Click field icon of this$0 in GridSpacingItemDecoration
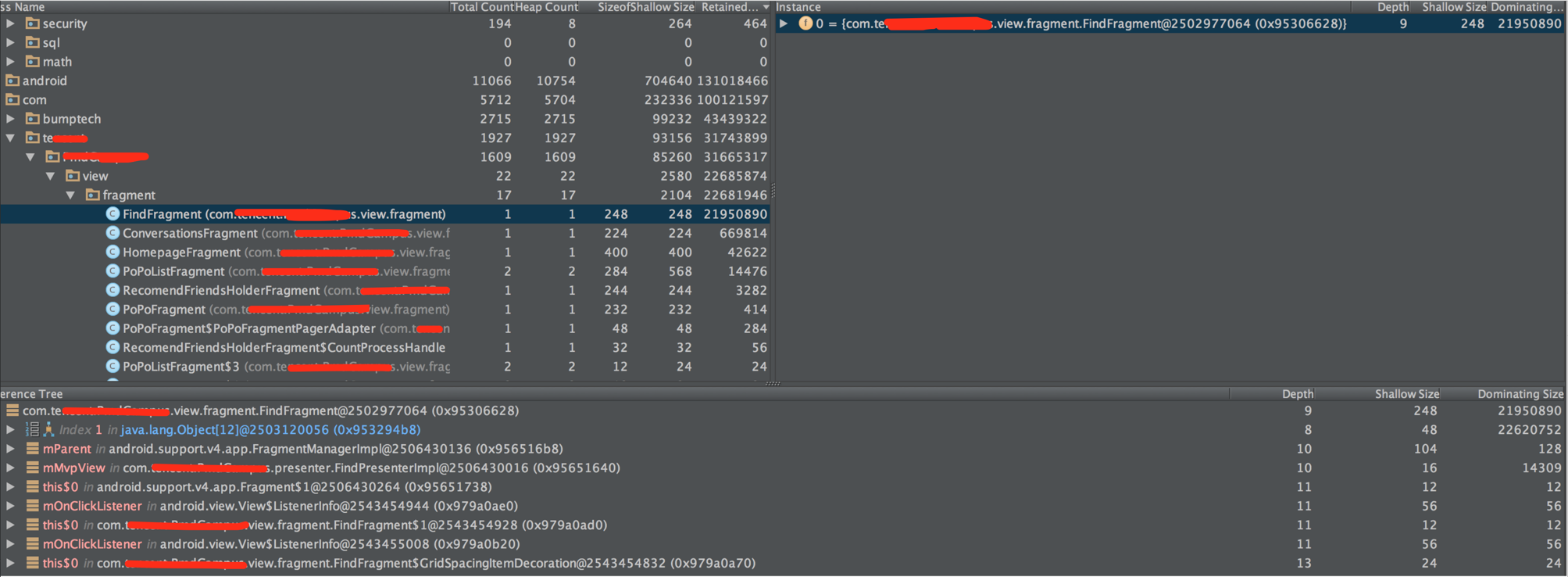Viewport: 1568px width, 577px height. [x=33, y=563]
